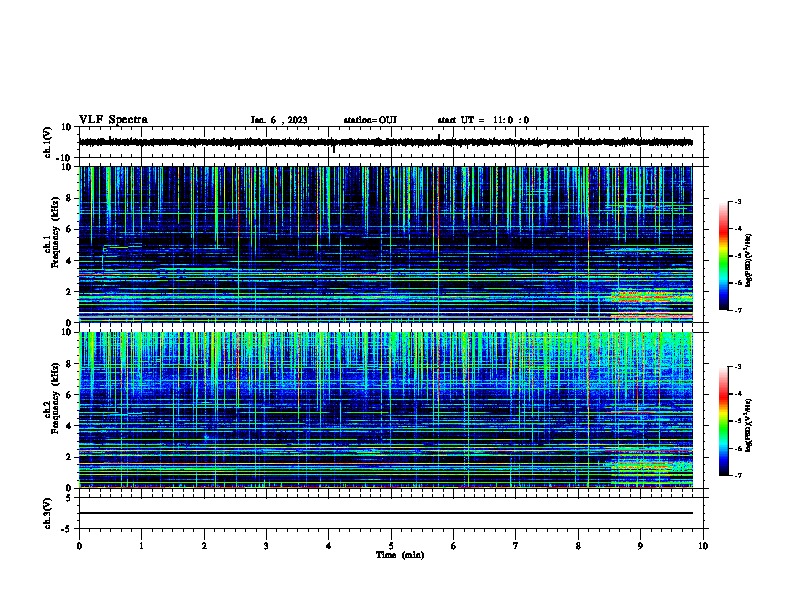
Task: Click the '-5' tick on ch.3(V) axis
Action: click(x=67, y=529)
